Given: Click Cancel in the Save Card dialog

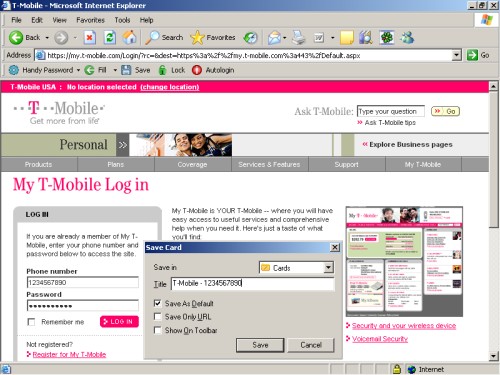Looking at the screenshot, I should (x=311, y=345).
